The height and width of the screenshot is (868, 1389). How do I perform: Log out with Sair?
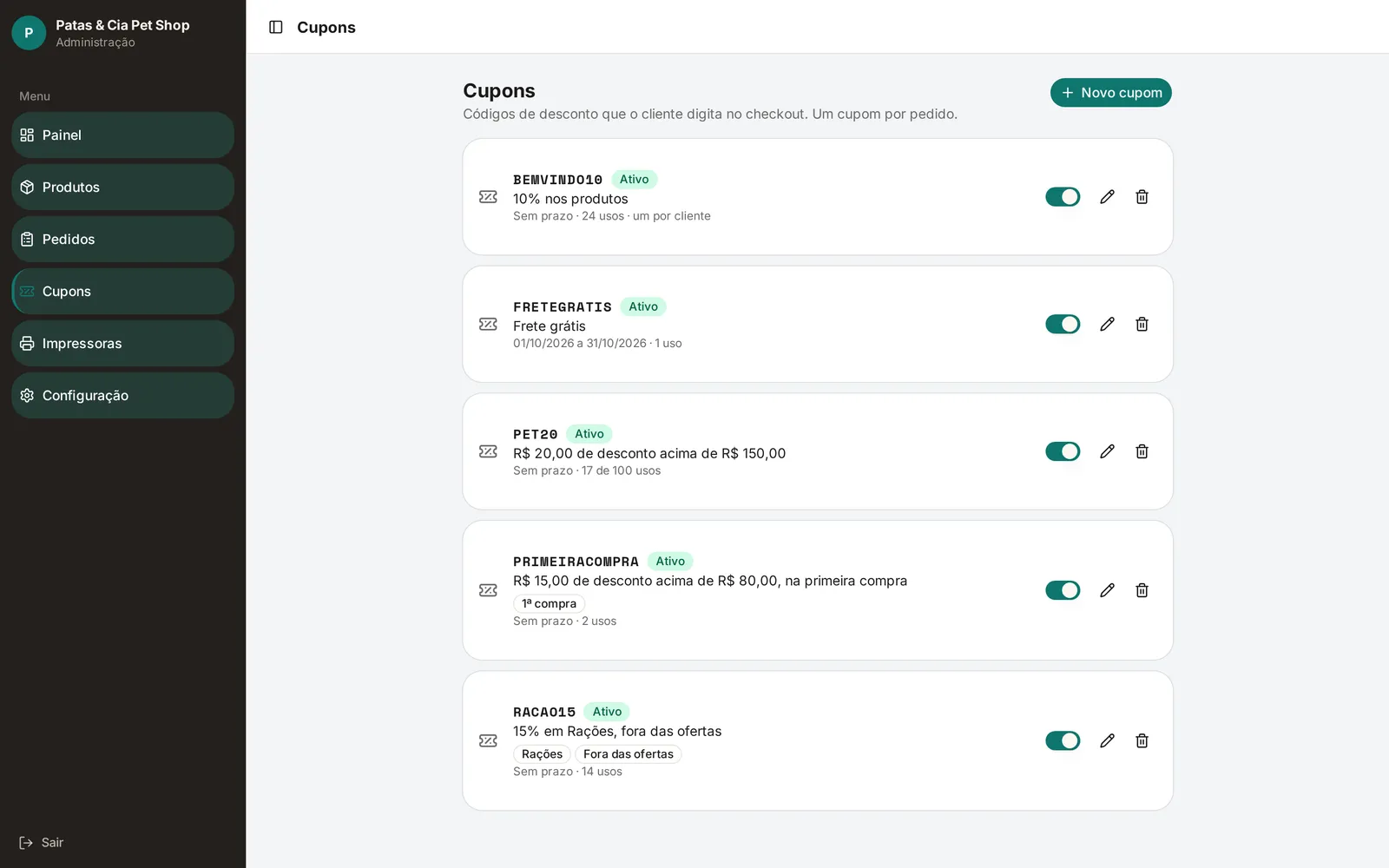[42, 842]
